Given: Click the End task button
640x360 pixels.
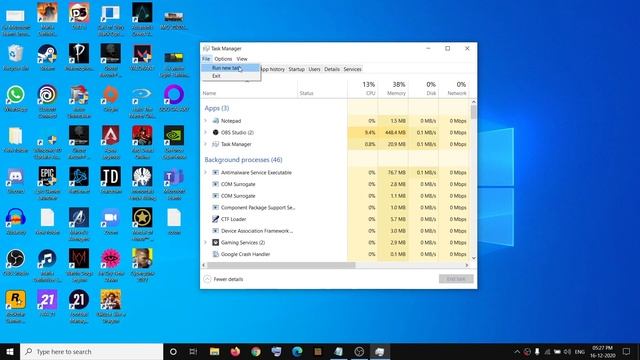Looking at the screenshot, I should click(456, 279).
